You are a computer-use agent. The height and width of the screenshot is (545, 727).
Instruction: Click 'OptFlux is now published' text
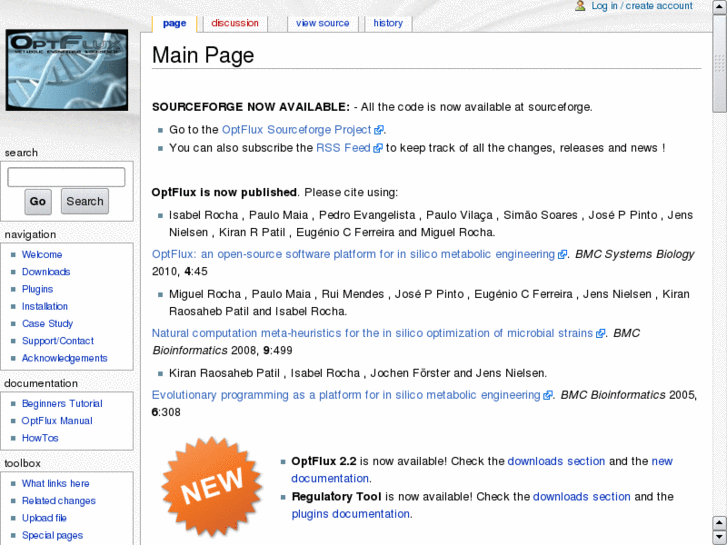(x=224, y=192)
